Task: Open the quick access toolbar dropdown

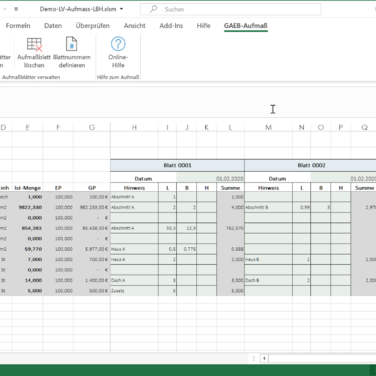Action: pyautogui.click(x=16, y=9)
